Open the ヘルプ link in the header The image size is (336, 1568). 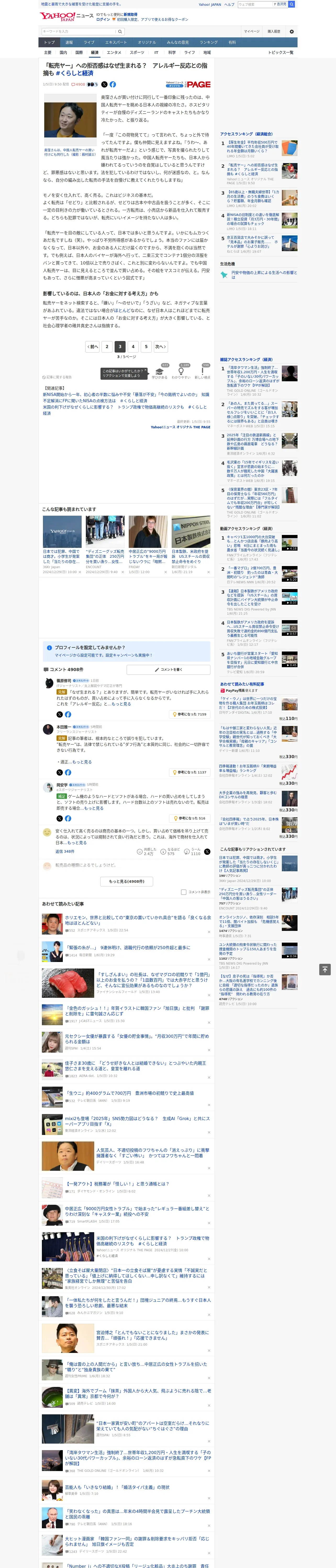pyautogui.click(x=229, y=4)
